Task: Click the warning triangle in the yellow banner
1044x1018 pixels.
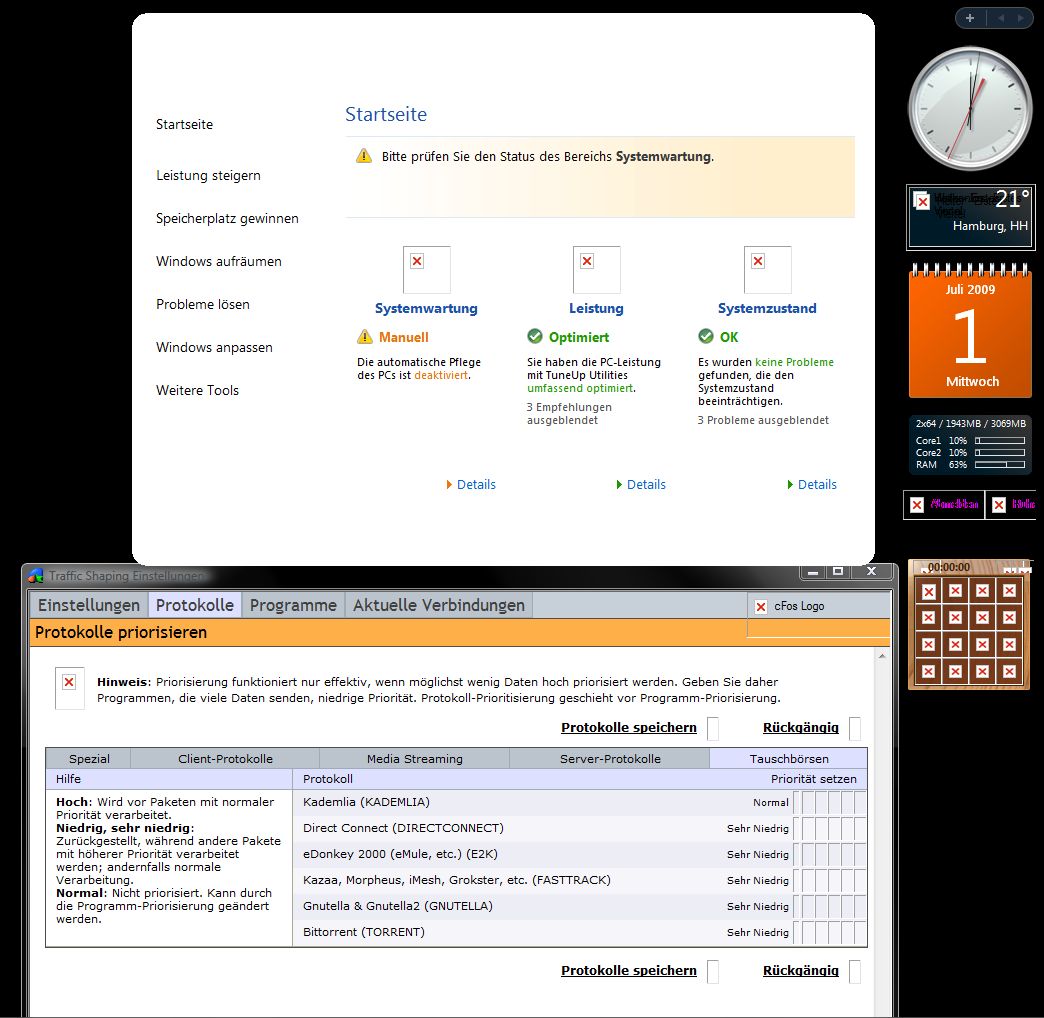Action: (x=364, y=156)
